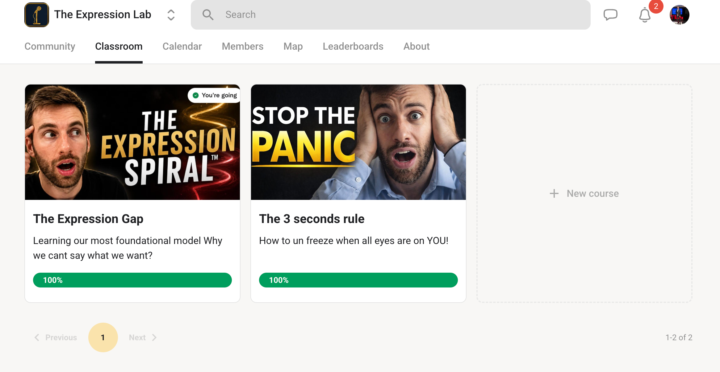
Task: Click The Expression Lab group name
Action: coord(102,15)
